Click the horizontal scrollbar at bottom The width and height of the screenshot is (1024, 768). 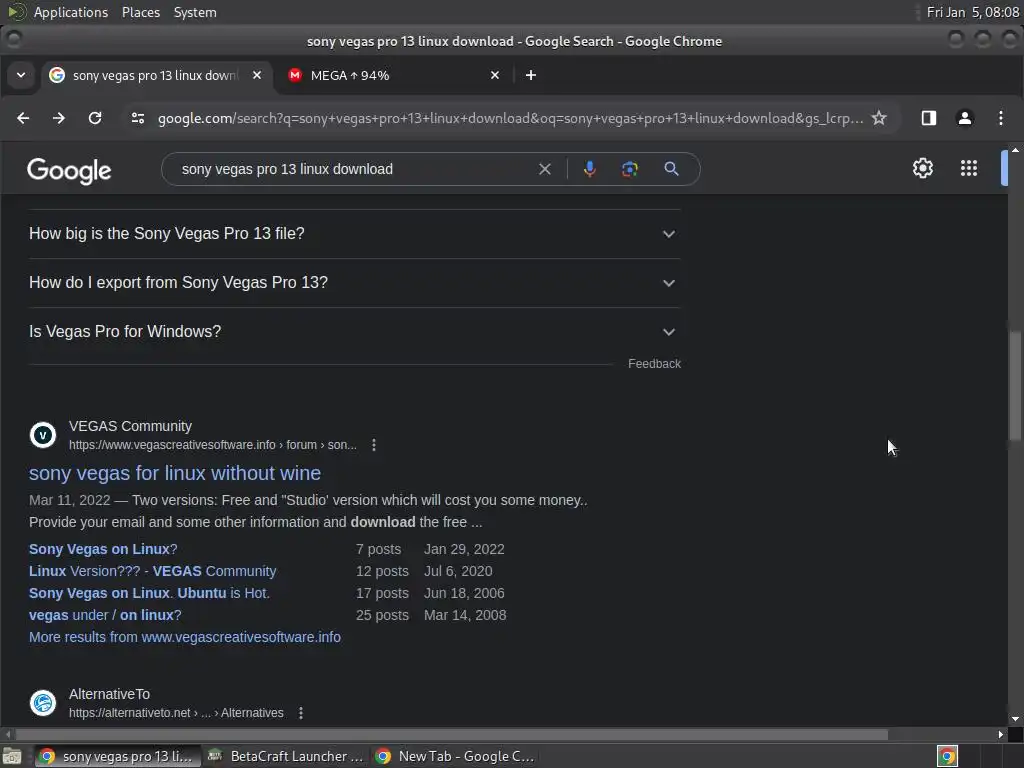pyautogui.click(x=451, y=735)
